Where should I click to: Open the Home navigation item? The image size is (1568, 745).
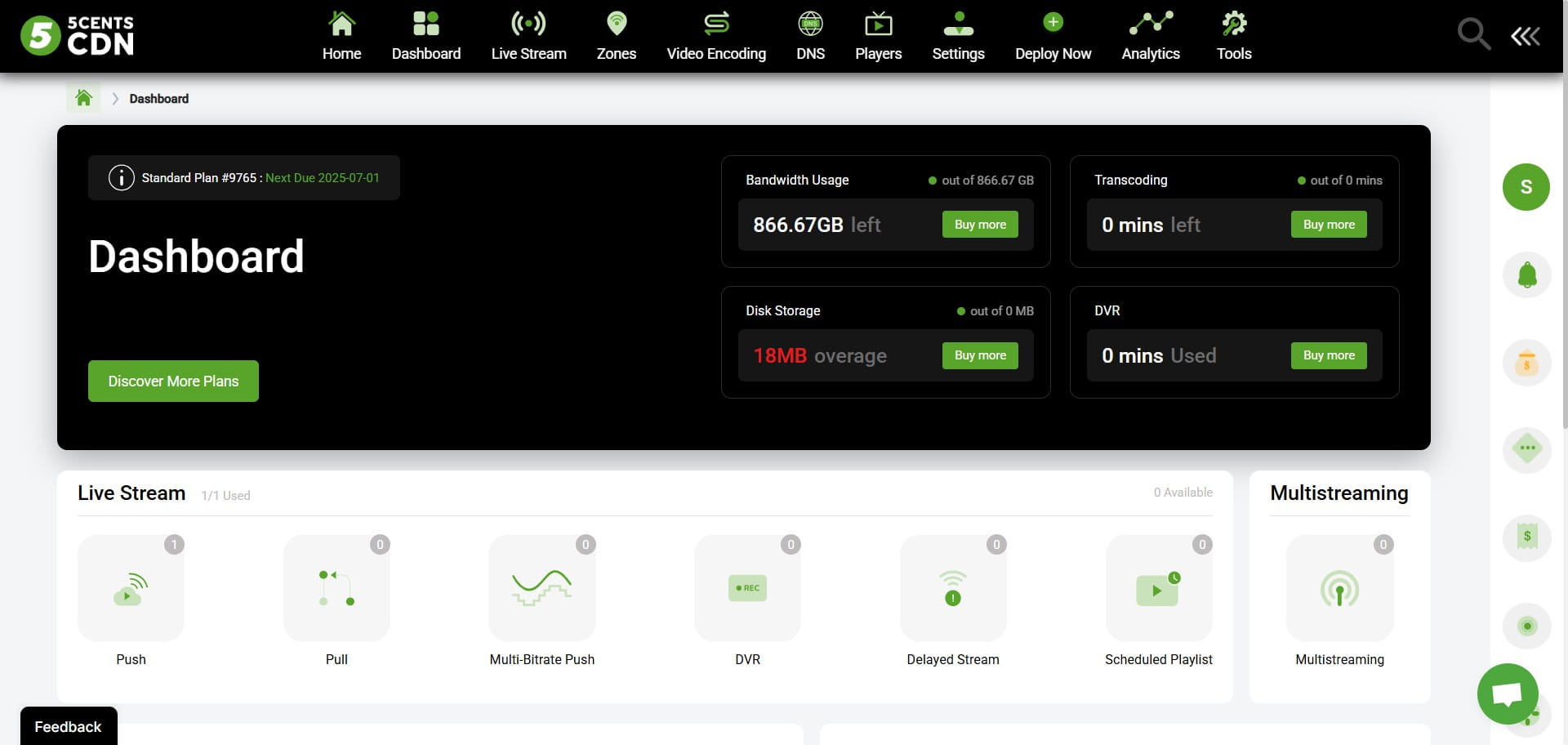pyautogui.click(x=341, y=37)
